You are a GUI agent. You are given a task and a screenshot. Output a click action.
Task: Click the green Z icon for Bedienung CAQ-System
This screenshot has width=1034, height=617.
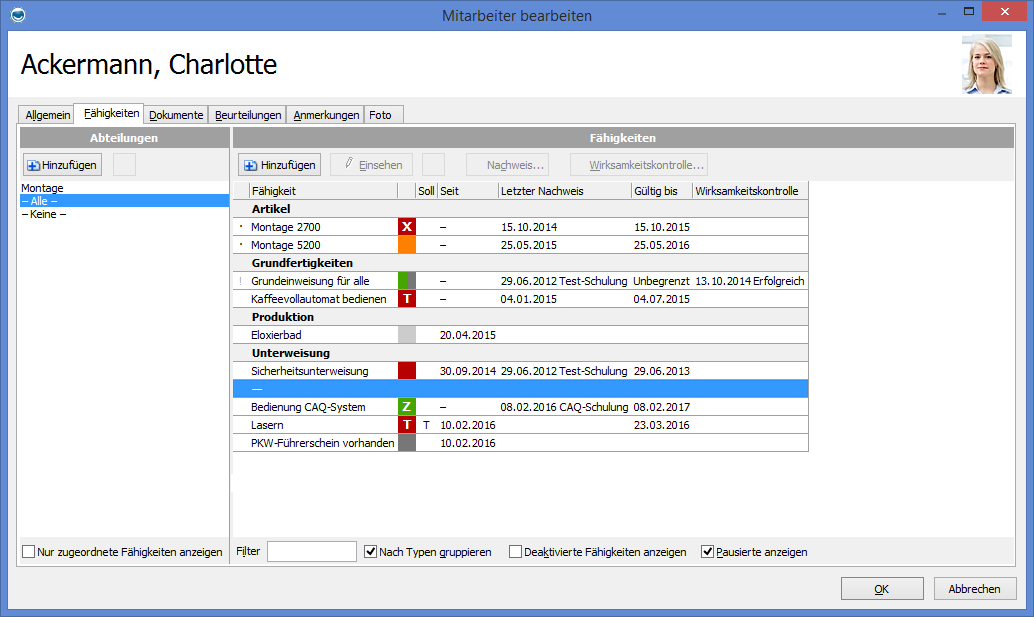[x=406, y=407]
